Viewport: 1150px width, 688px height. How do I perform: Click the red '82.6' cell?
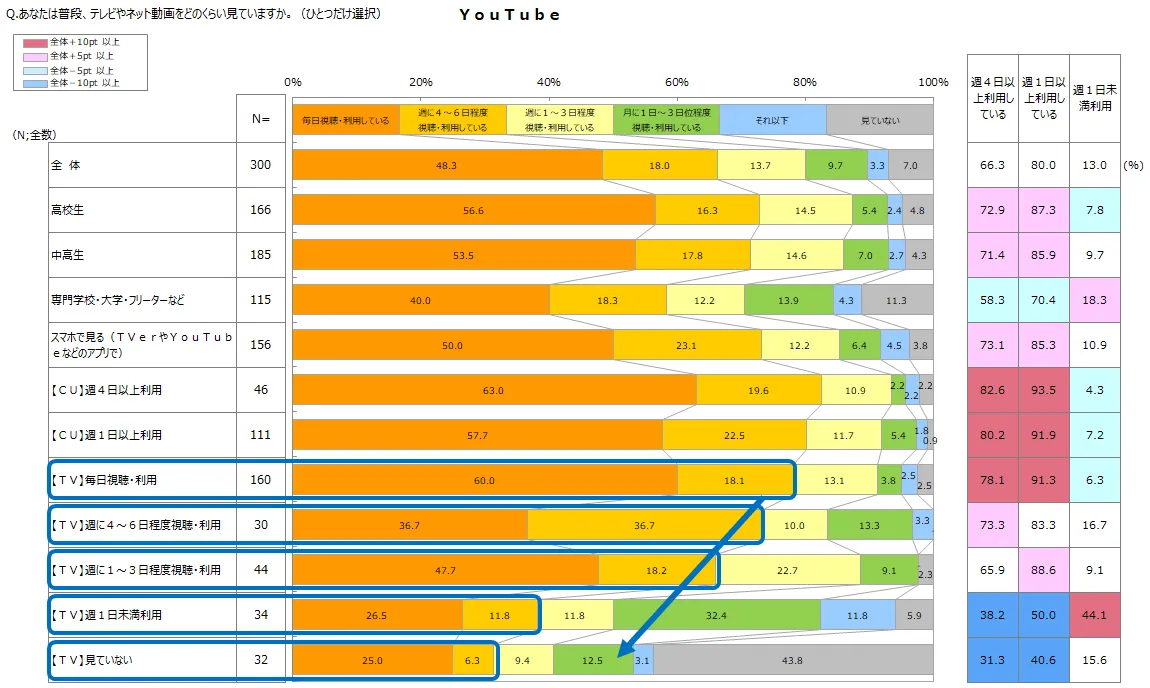[992, 390]
